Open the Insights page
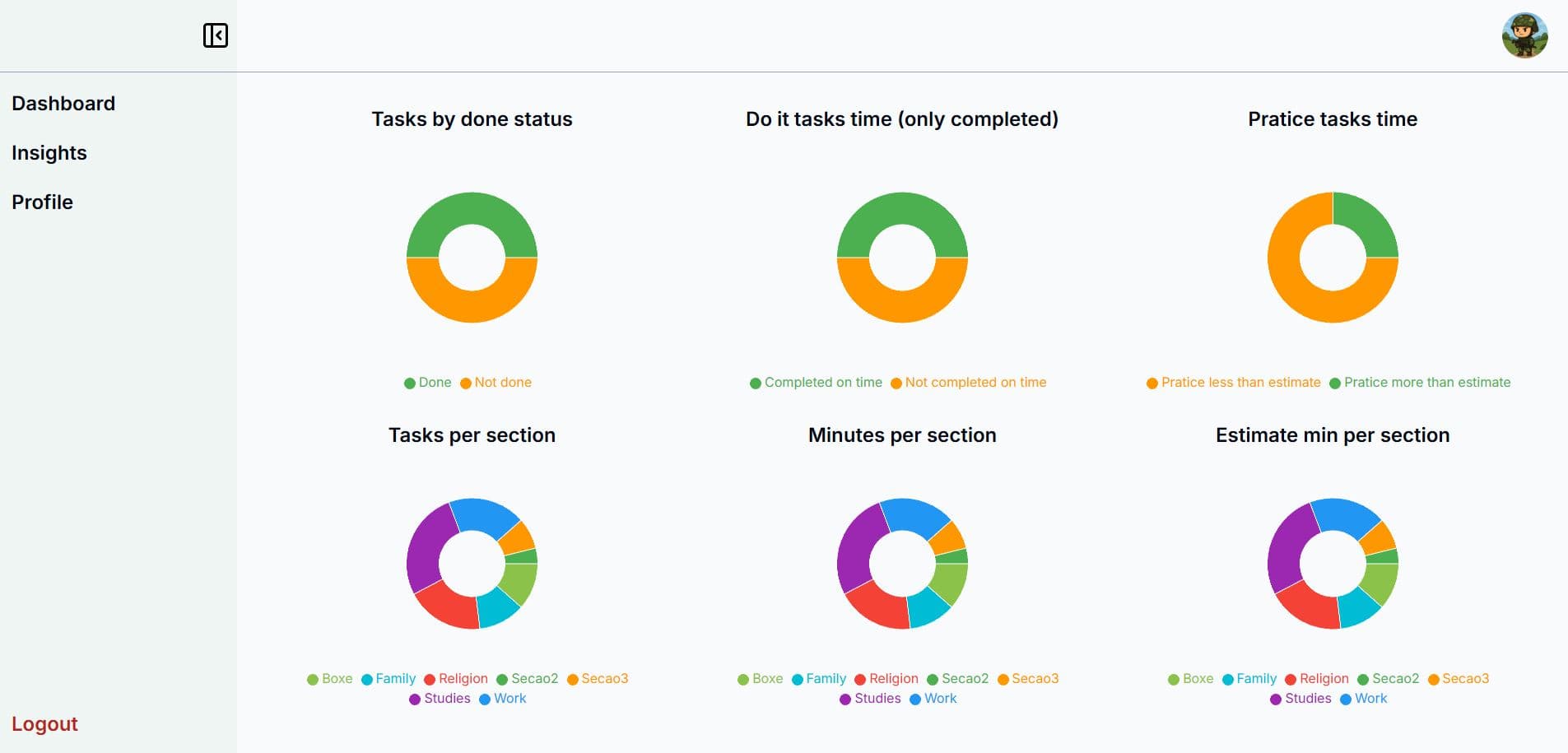 point(49,153)
